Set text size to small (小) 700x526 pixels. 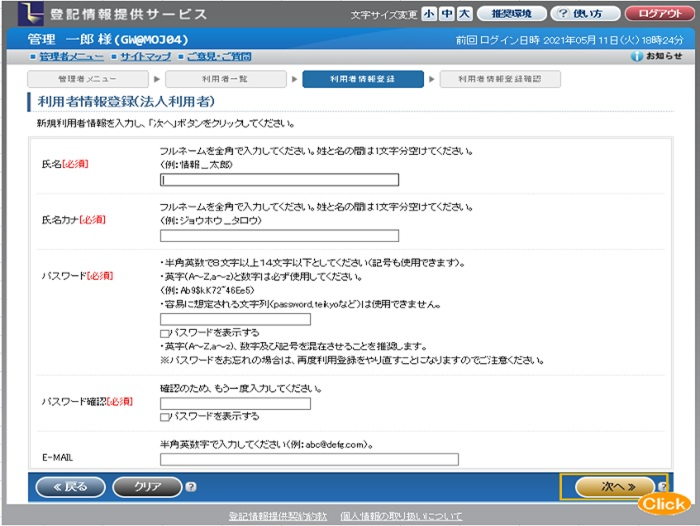point(429,14)
